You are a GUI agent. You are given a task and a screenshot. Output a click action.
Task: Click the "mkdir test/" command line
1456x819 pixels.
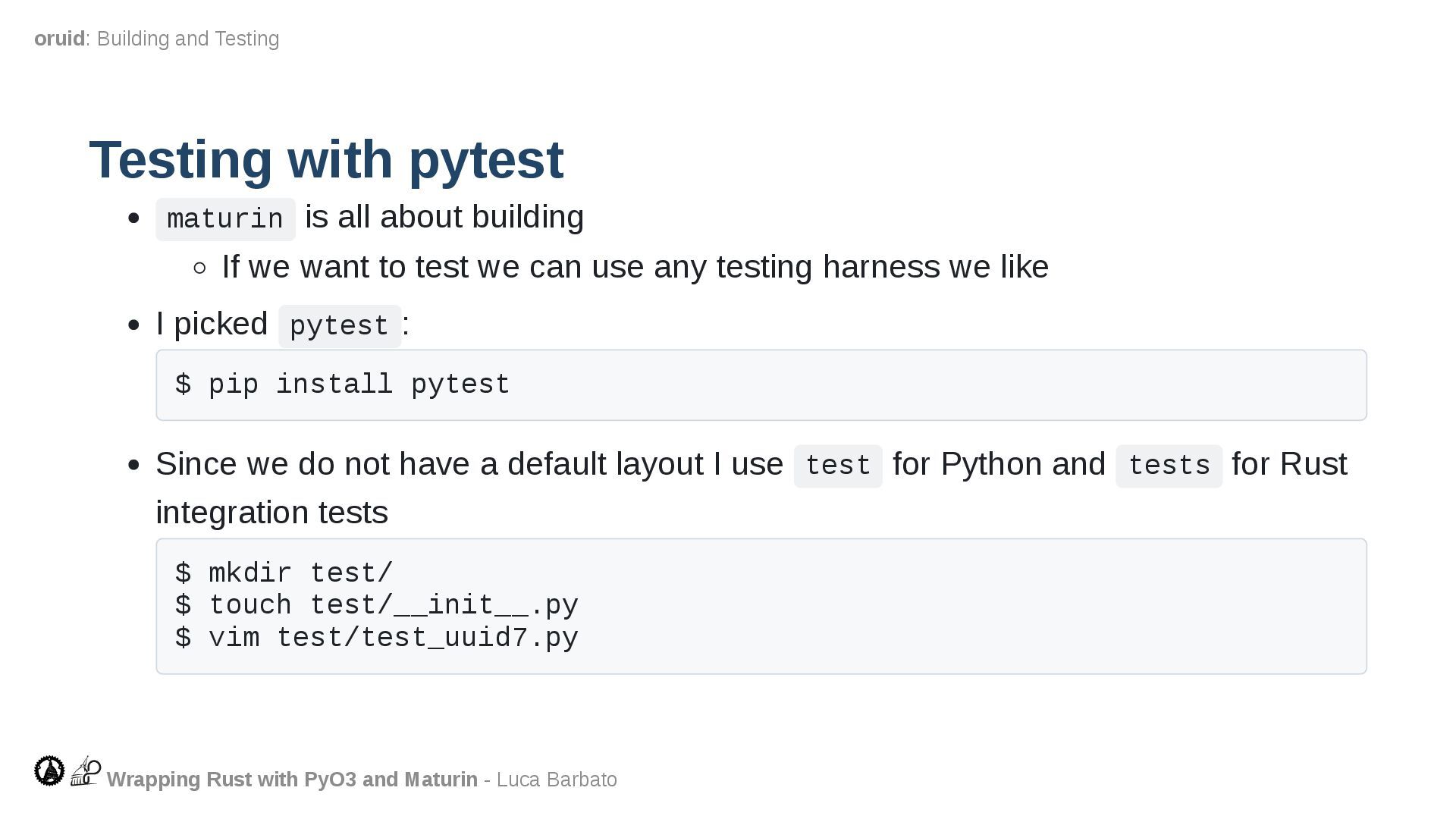tap(284, 573)
